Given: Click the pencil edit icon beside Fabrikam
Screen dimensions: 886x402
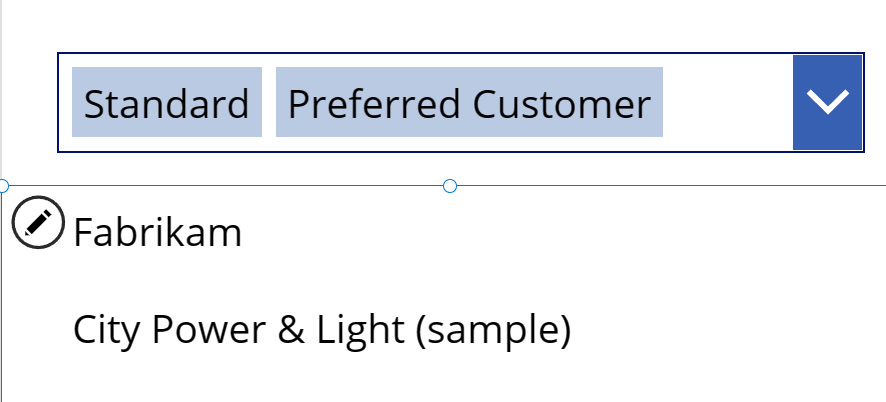Looking at the screenshot, I should coord(38,222).
